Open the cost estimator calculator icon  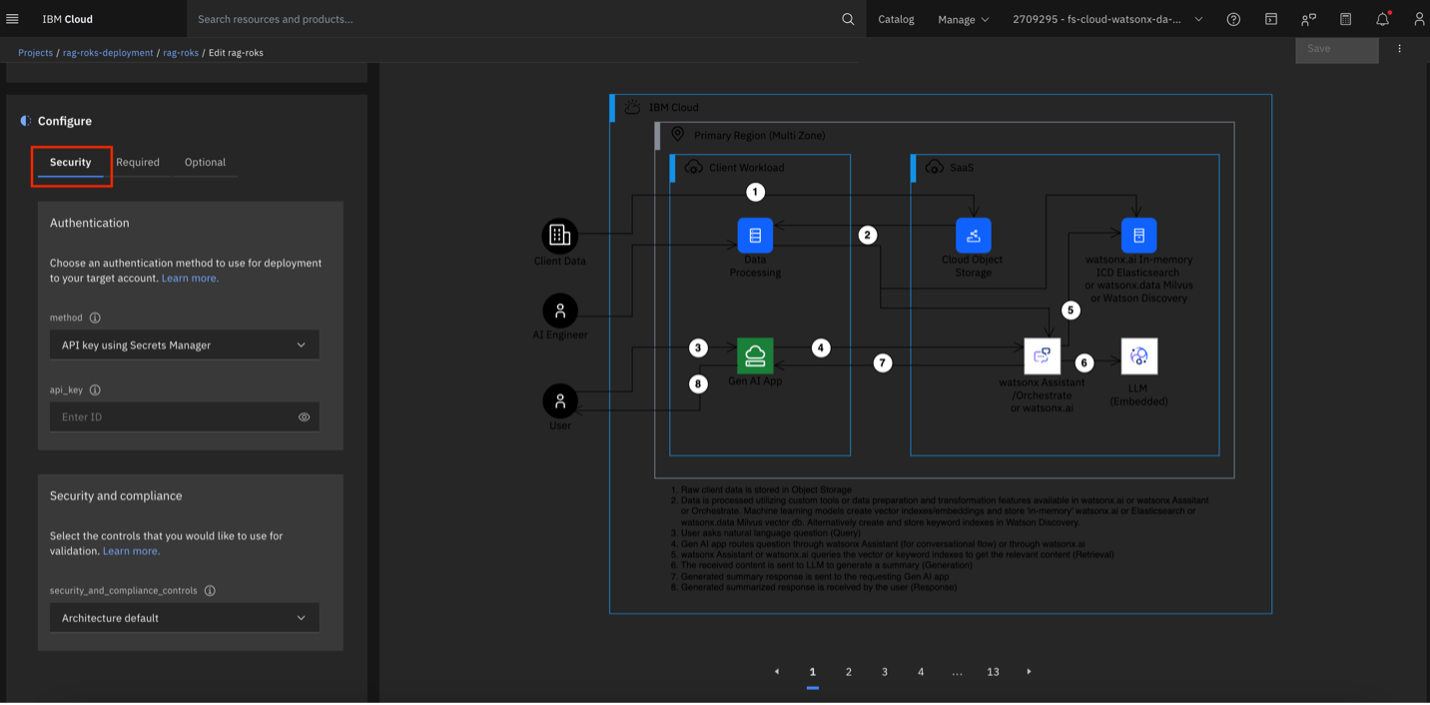click(x=1345, y=19)
